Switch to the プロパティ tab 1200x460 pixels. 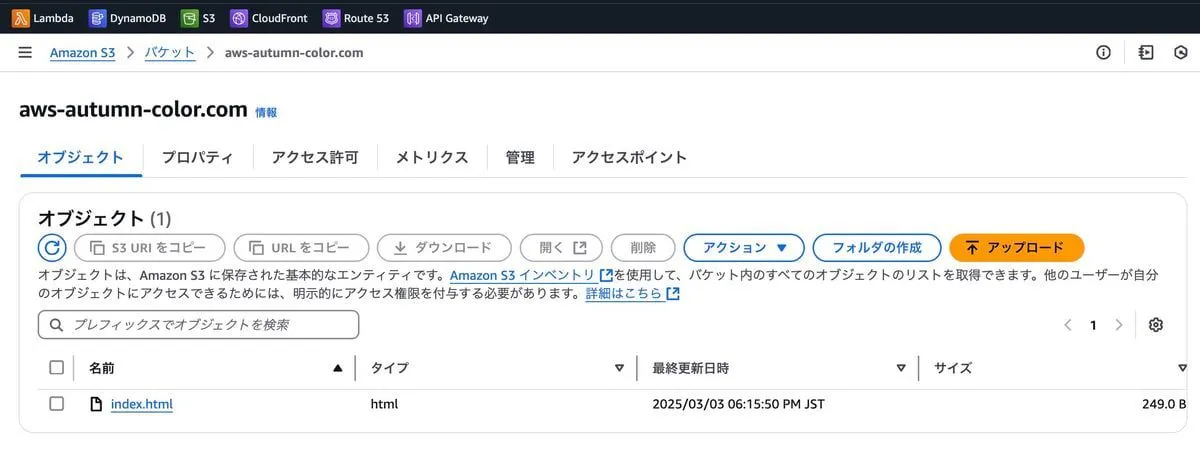pos(197,157)
